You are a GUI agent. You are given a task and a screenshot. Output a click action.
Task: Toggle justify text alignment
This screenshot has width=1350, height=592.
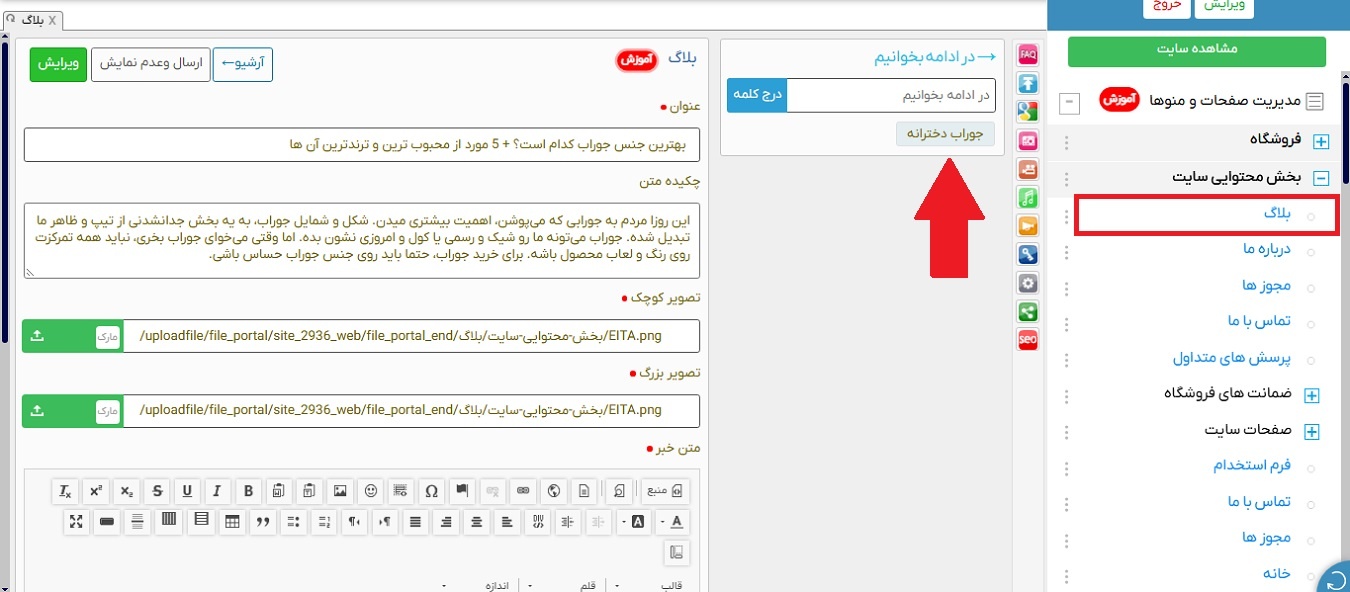coord(415,520)
